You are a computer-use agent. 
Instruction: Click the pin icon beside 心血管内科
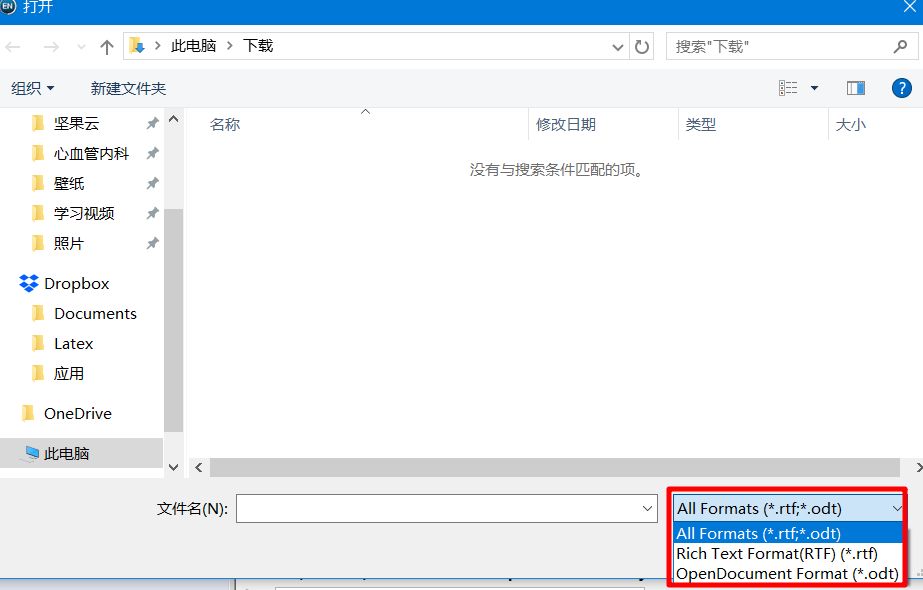coord(152,153)
